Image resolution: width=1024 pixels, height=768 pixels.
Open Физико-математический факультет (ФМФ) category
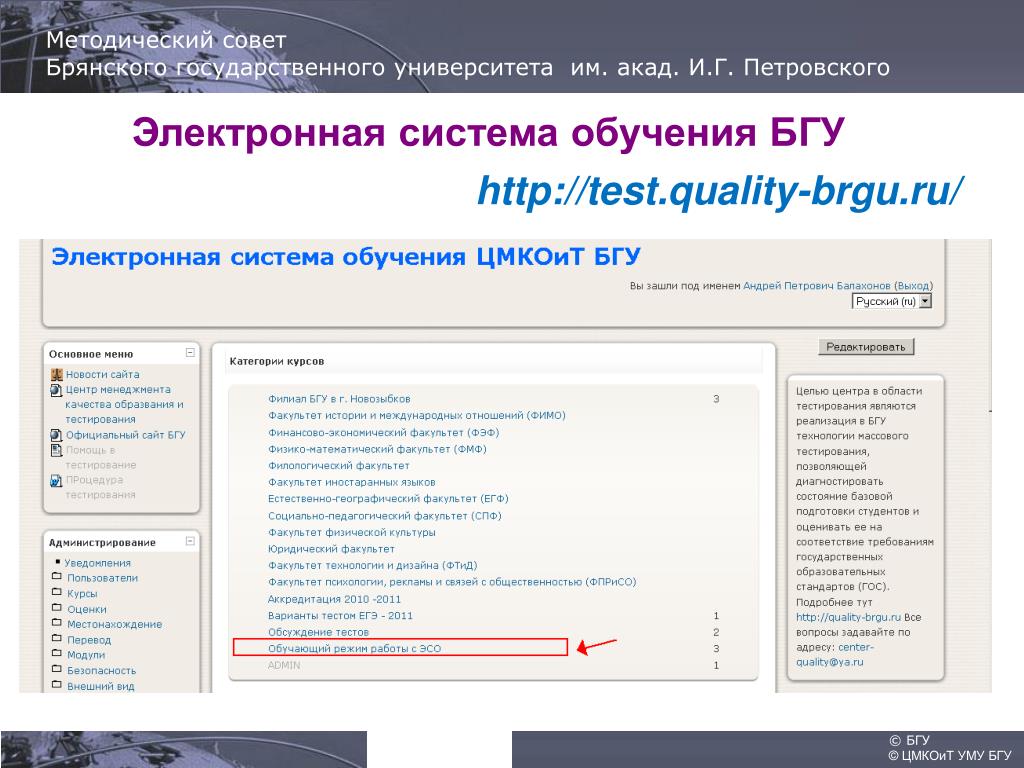[377, 449]
